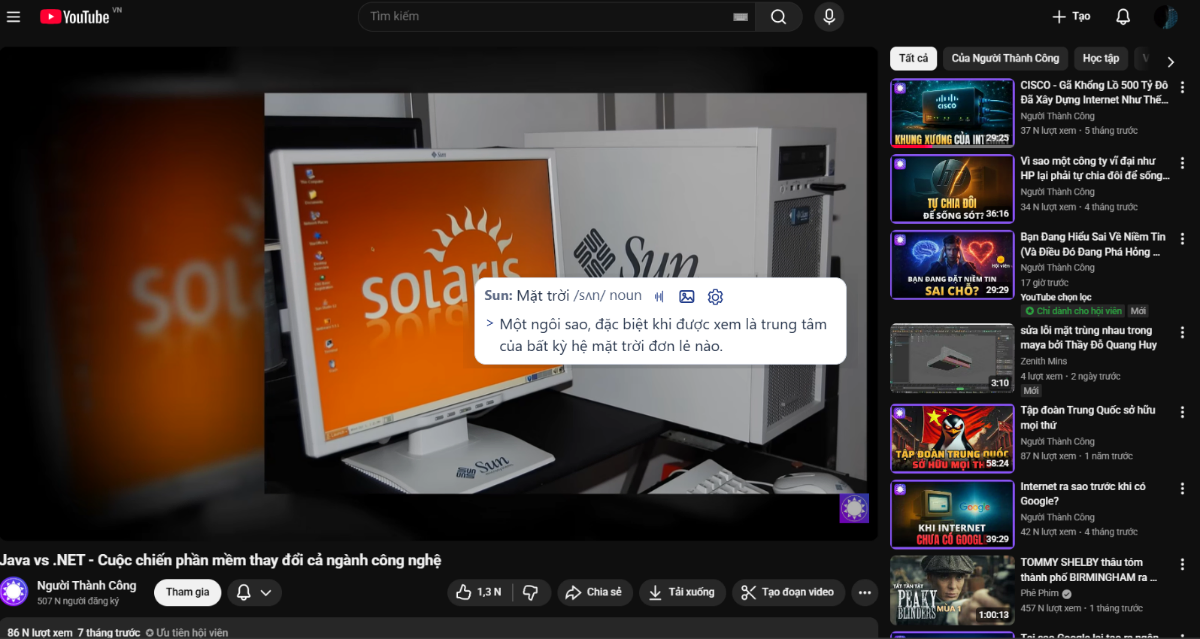Open Người Thành Công channel avatar
The image size is (1200, 639).
click(14, 591)
